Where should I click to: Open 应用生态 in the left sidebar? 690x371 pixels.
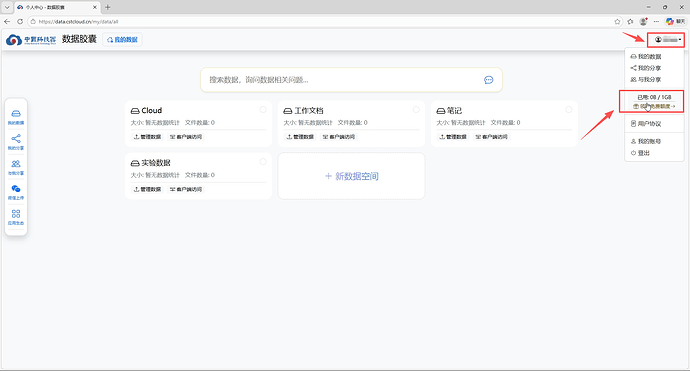(x=16, y=217)
